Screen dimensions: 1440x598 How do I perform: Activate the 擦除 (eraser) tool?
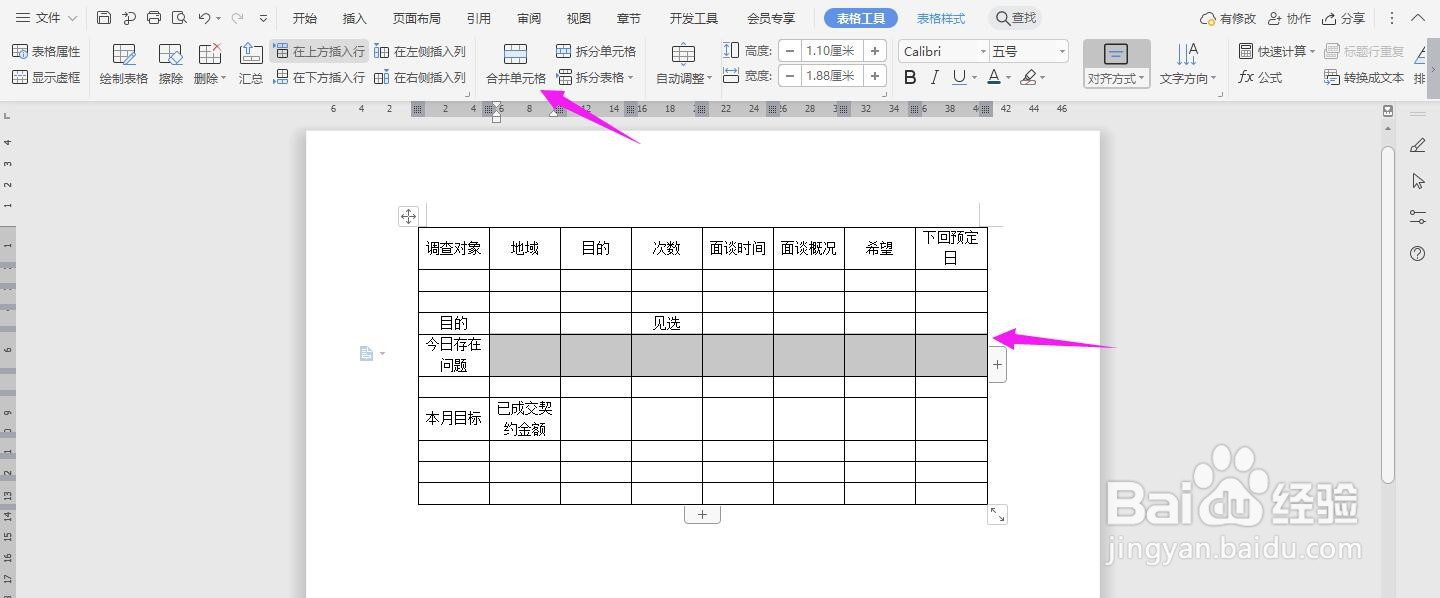tap(169, 62)
